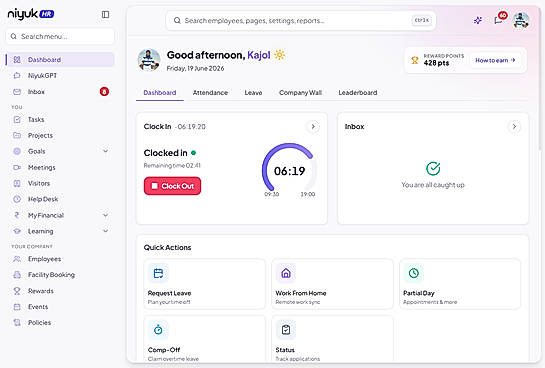
Task: Click the circular work-time progress ring
Action: [289, 167]
